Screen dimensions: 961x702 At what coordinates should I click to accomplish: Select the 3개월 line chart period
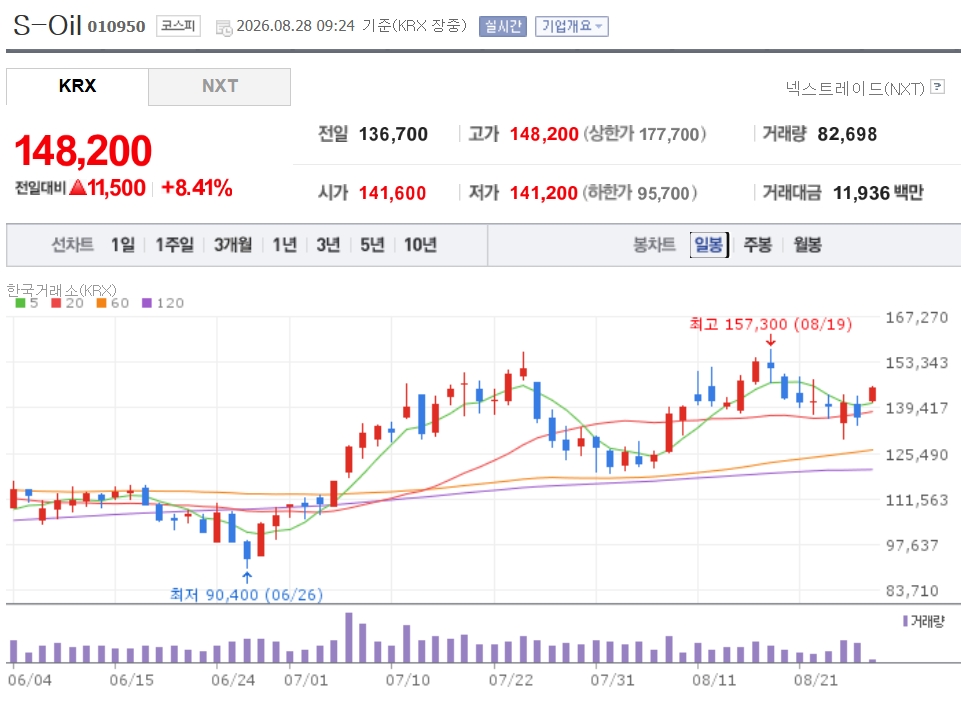click(233, 245)
